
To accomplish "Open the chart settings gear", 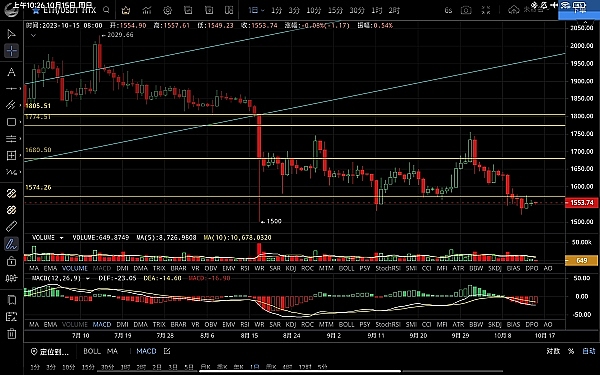I will [167, 11].
